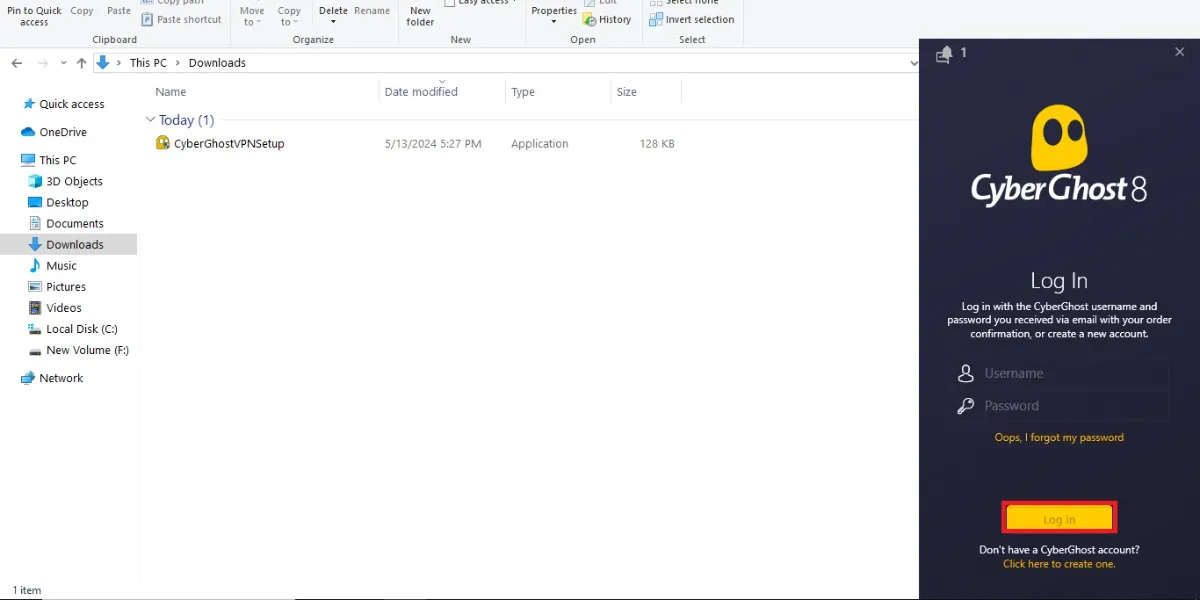The height and width of the screenshot is (600, 1200).
Task: Close the CyberGhost login panel
Action: point(1179,52)
